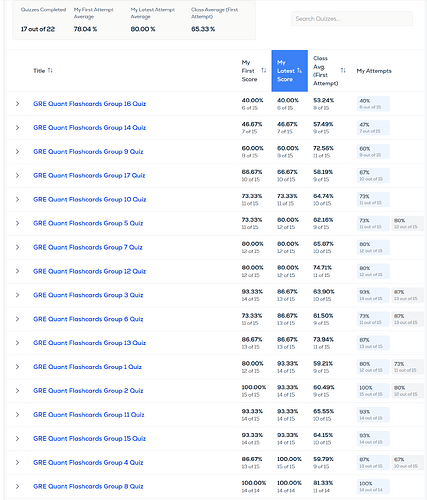The height and width of the screenshot is (500, 427).
Task: Open GRE Quant Flashcards Group 2 Quiz
Action: (88, 391)
